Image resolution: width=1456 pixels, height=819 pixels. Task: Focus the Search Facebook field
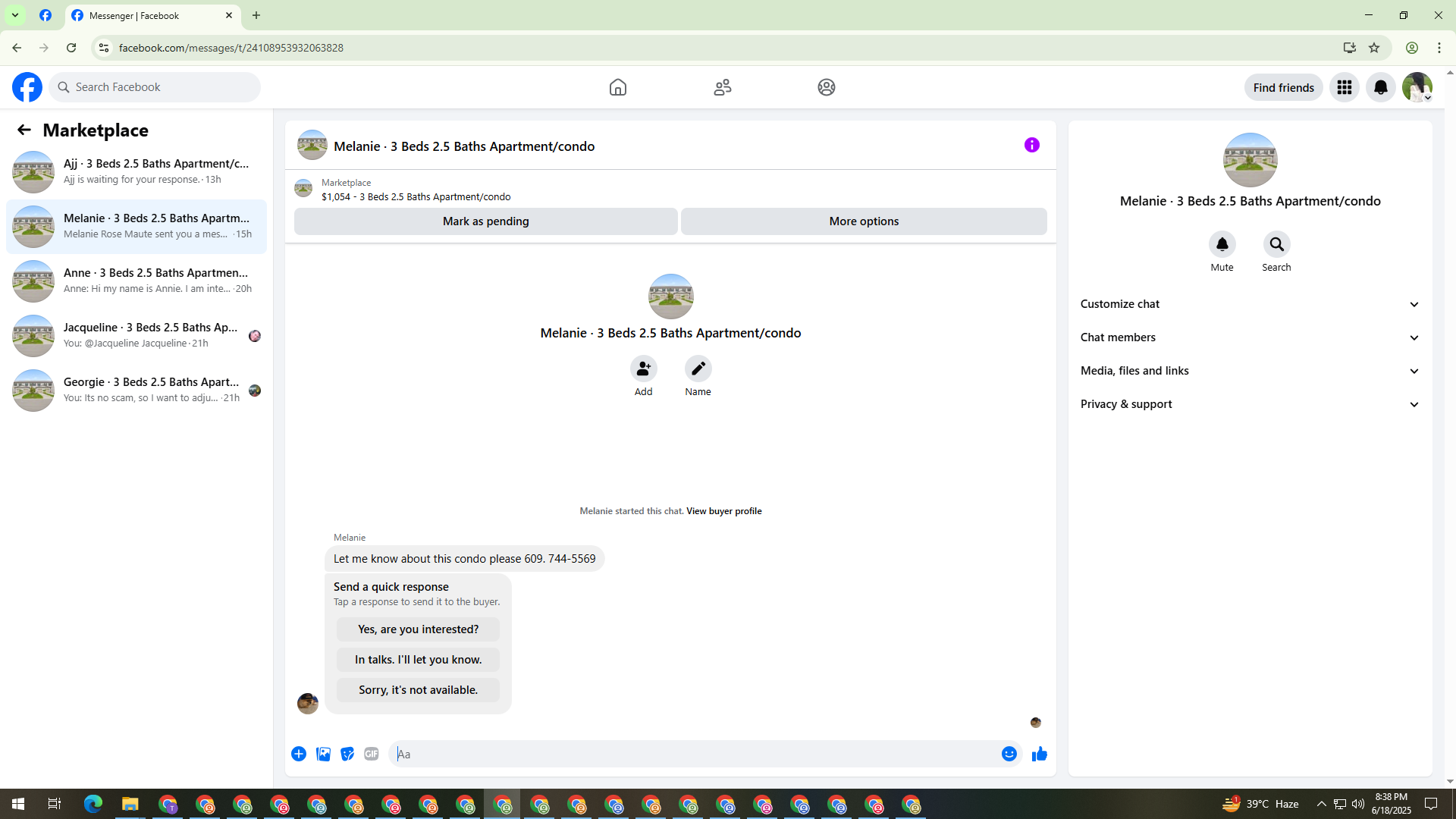point(155,87)
